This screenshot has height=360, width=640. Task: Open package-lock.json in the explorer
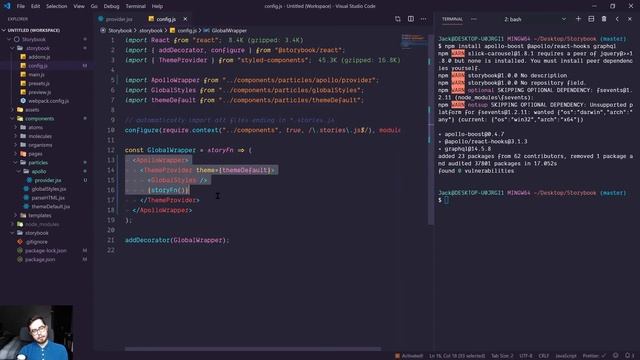(x=46, y=251)
